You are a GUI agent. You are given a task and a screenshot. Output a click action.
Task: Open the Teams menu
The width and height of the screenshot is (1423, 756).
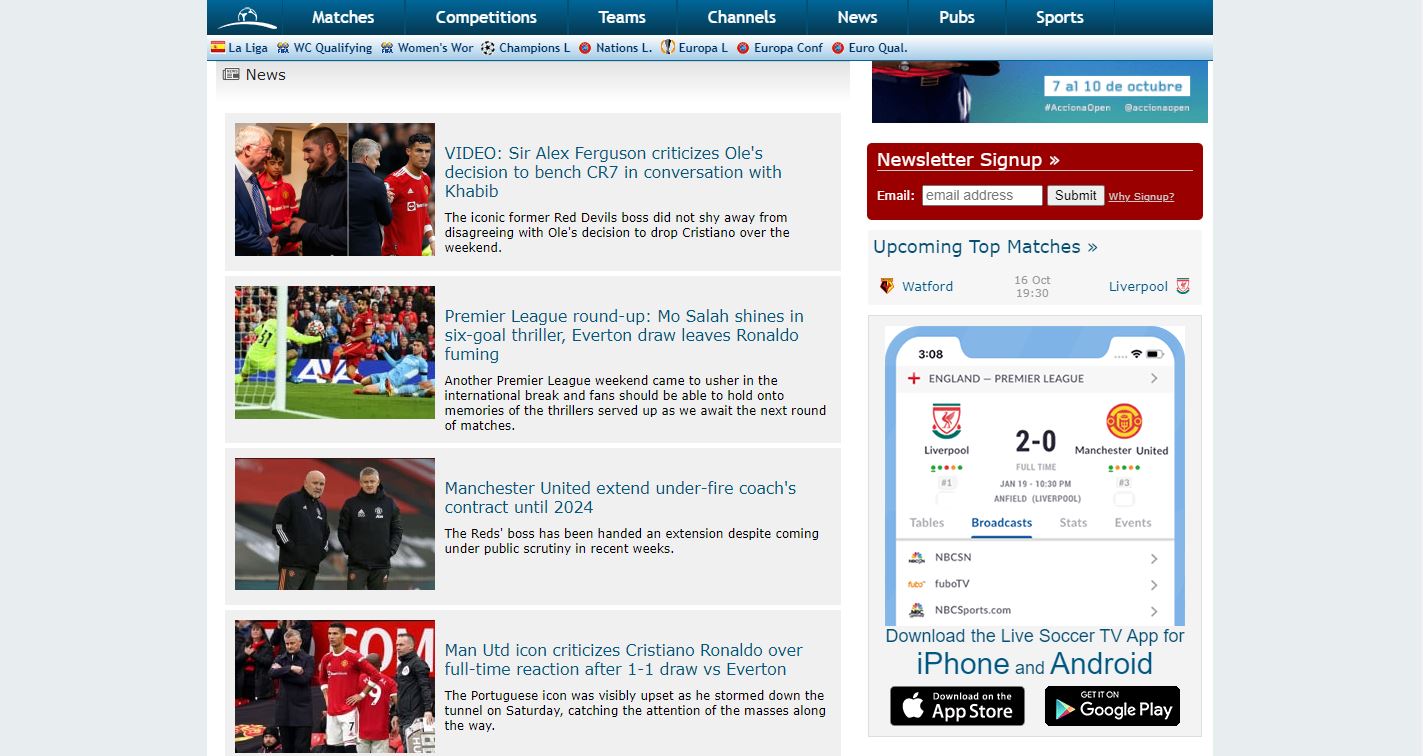point(622,17)
